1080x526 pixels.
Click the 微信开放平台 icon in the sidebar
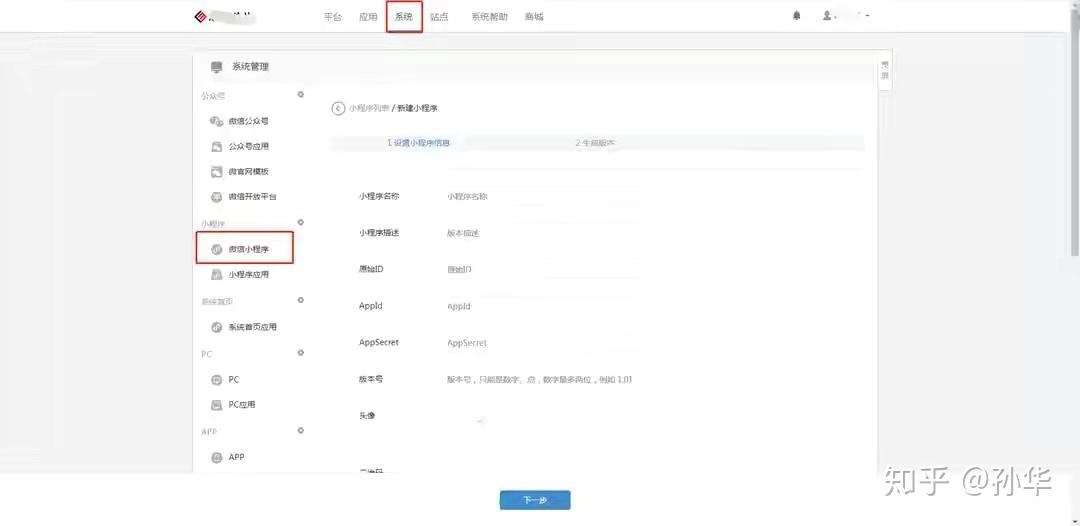pyautogui.click(x=216, y=197)
